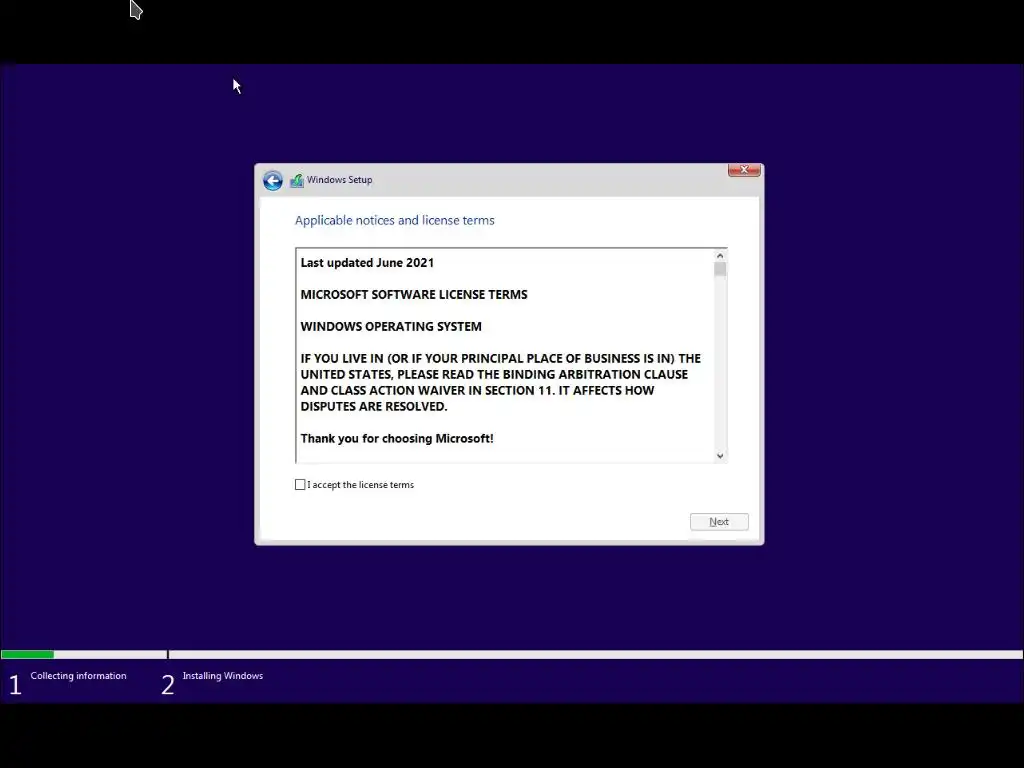
Task: Close the Windows Setup dialog
Action: click(x=744, y=170)
